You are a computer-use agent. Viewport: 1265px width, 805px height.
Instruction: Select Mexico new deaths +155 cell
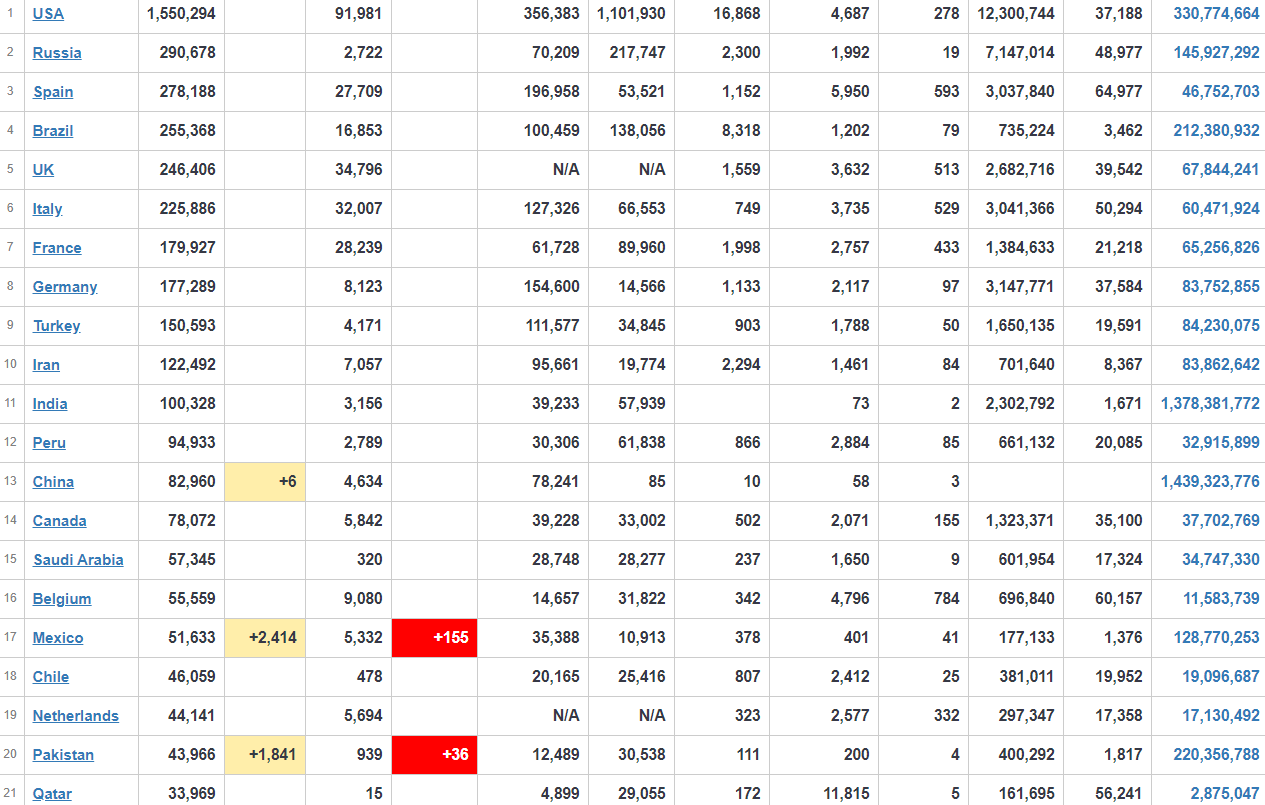tap(434, 638)
